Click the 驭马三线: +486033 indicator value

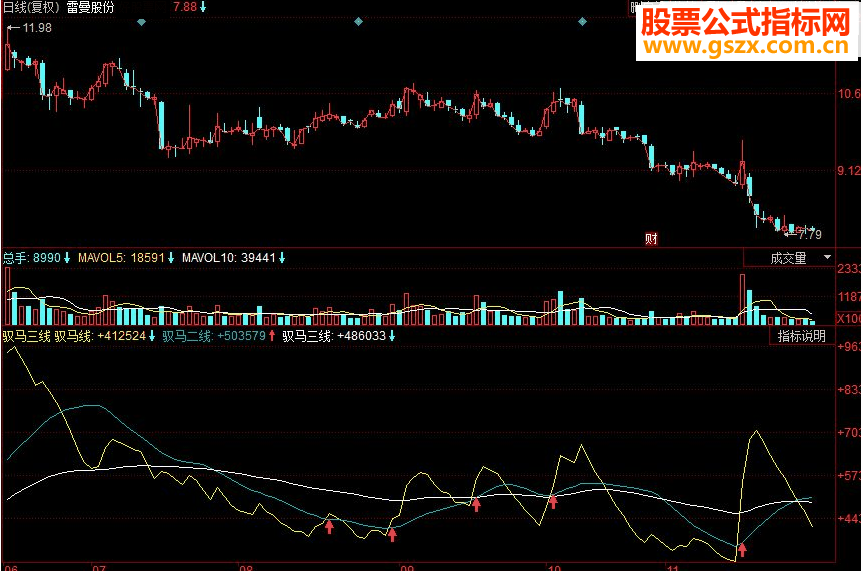click(x=334, y=336)
